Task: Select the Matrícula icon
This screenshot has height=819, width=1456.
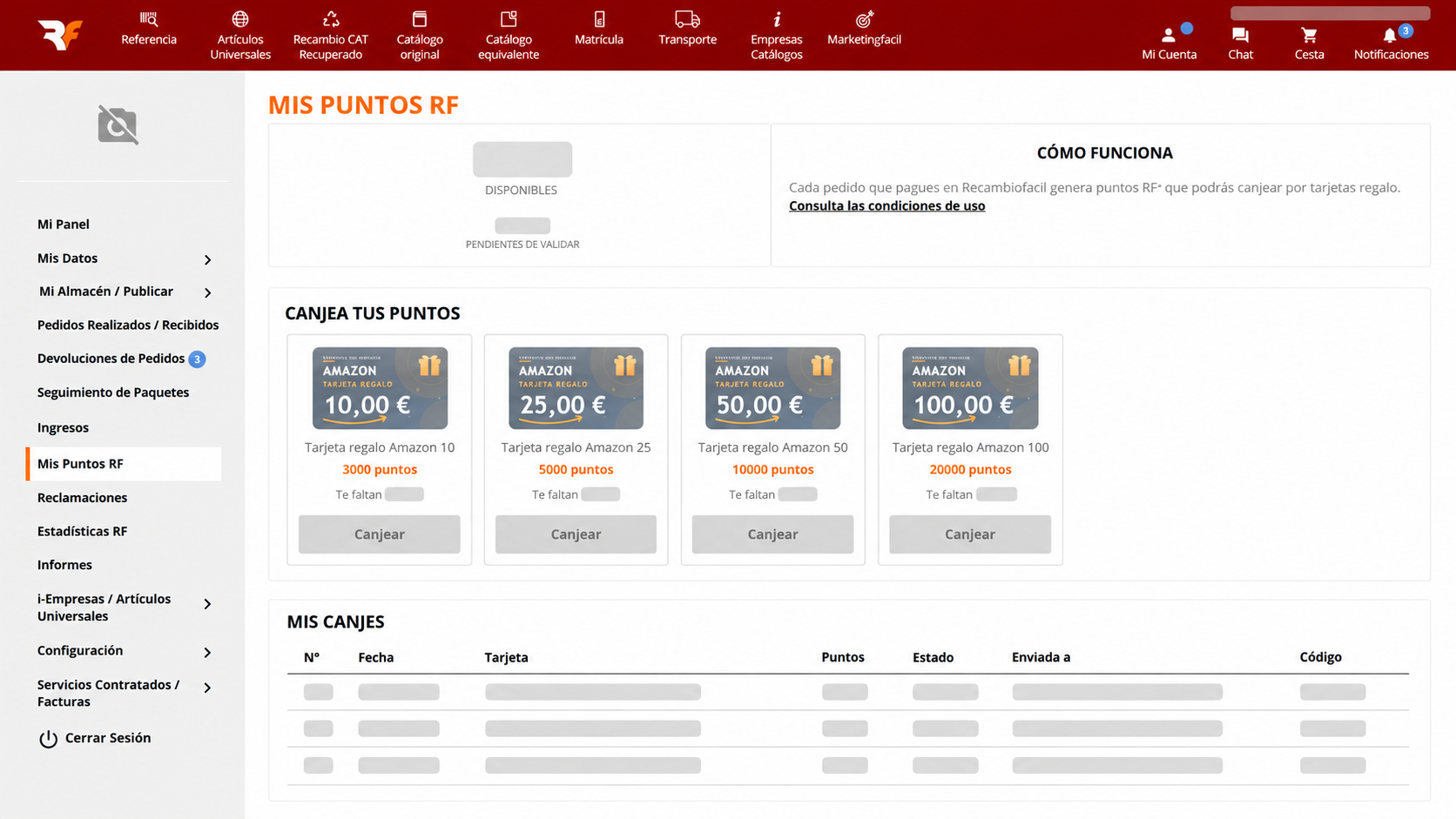Action: click(599, 18)
